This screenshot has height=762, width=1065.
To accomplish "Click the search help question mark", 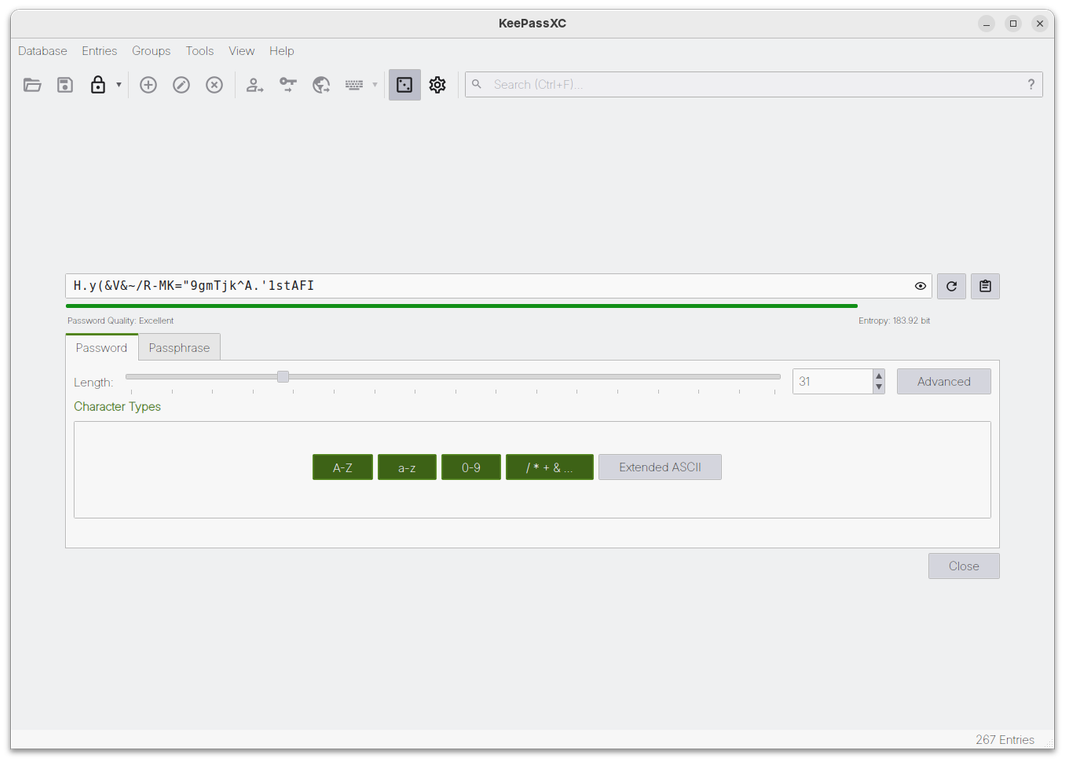I will [1031, 85].
